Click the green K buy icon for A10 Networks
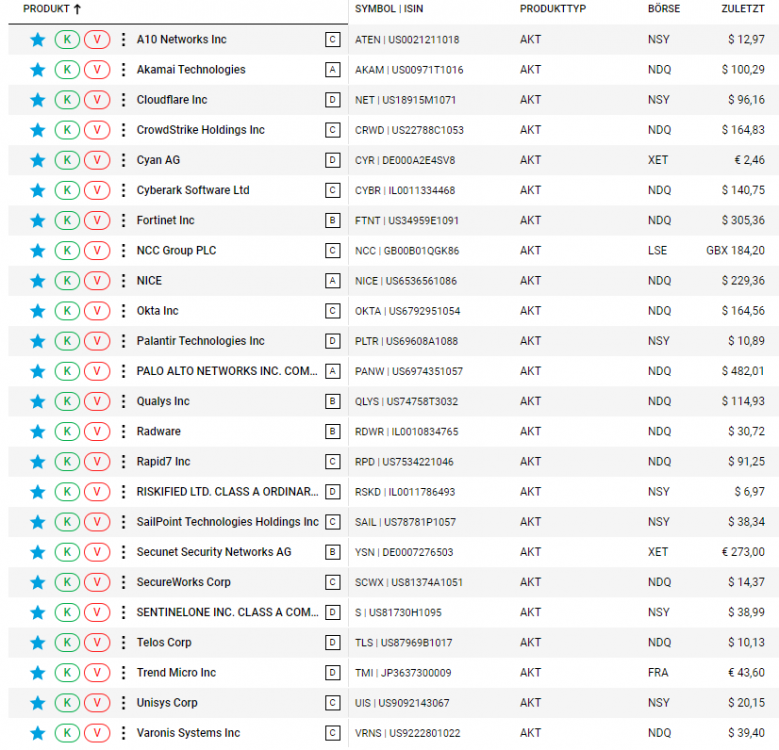The image size is (779, 750). (x=67, y=40)
